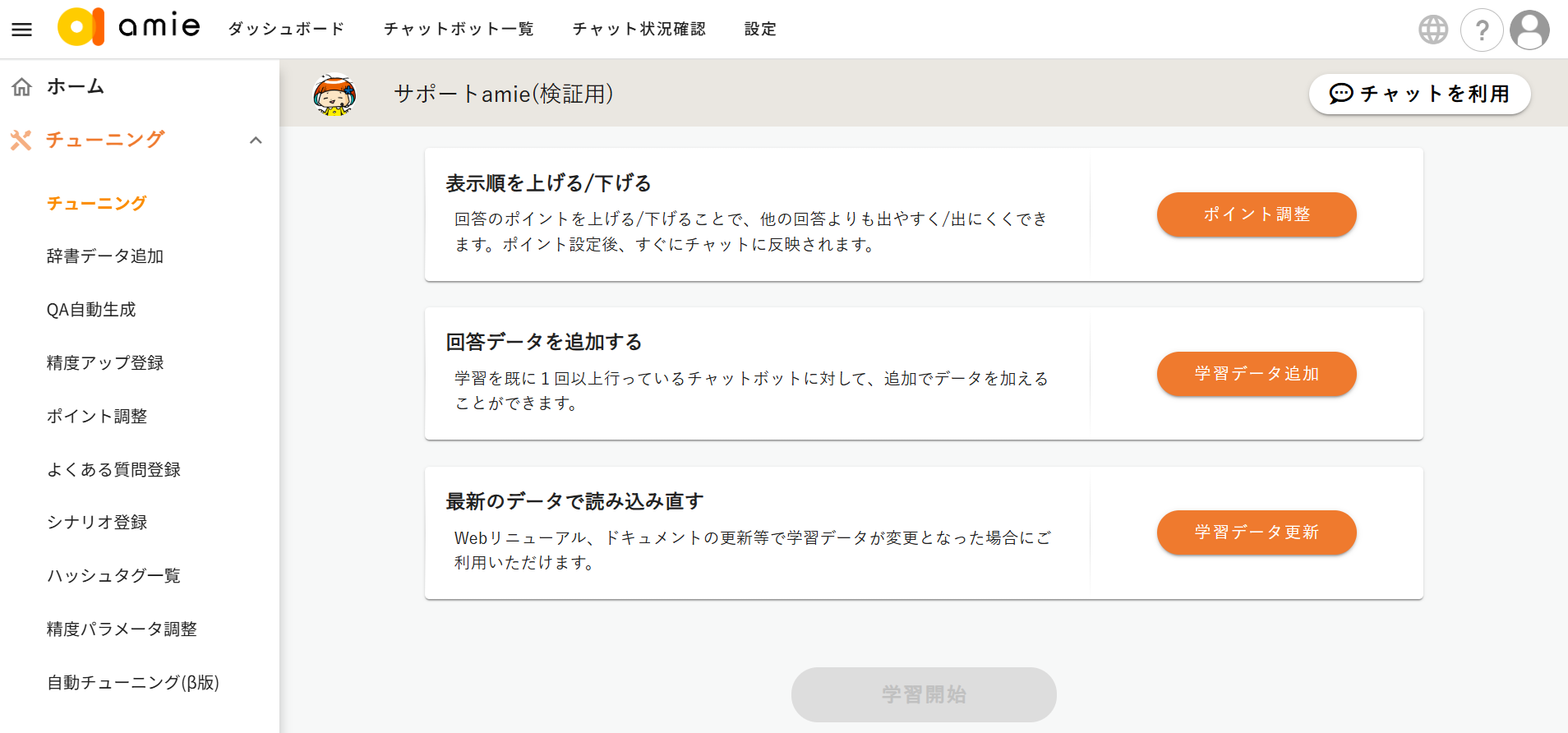Open the hamburger menu icon
The width and height of the screenshot is (1568, 733).
pyautogui.click(x=22, y=30)
